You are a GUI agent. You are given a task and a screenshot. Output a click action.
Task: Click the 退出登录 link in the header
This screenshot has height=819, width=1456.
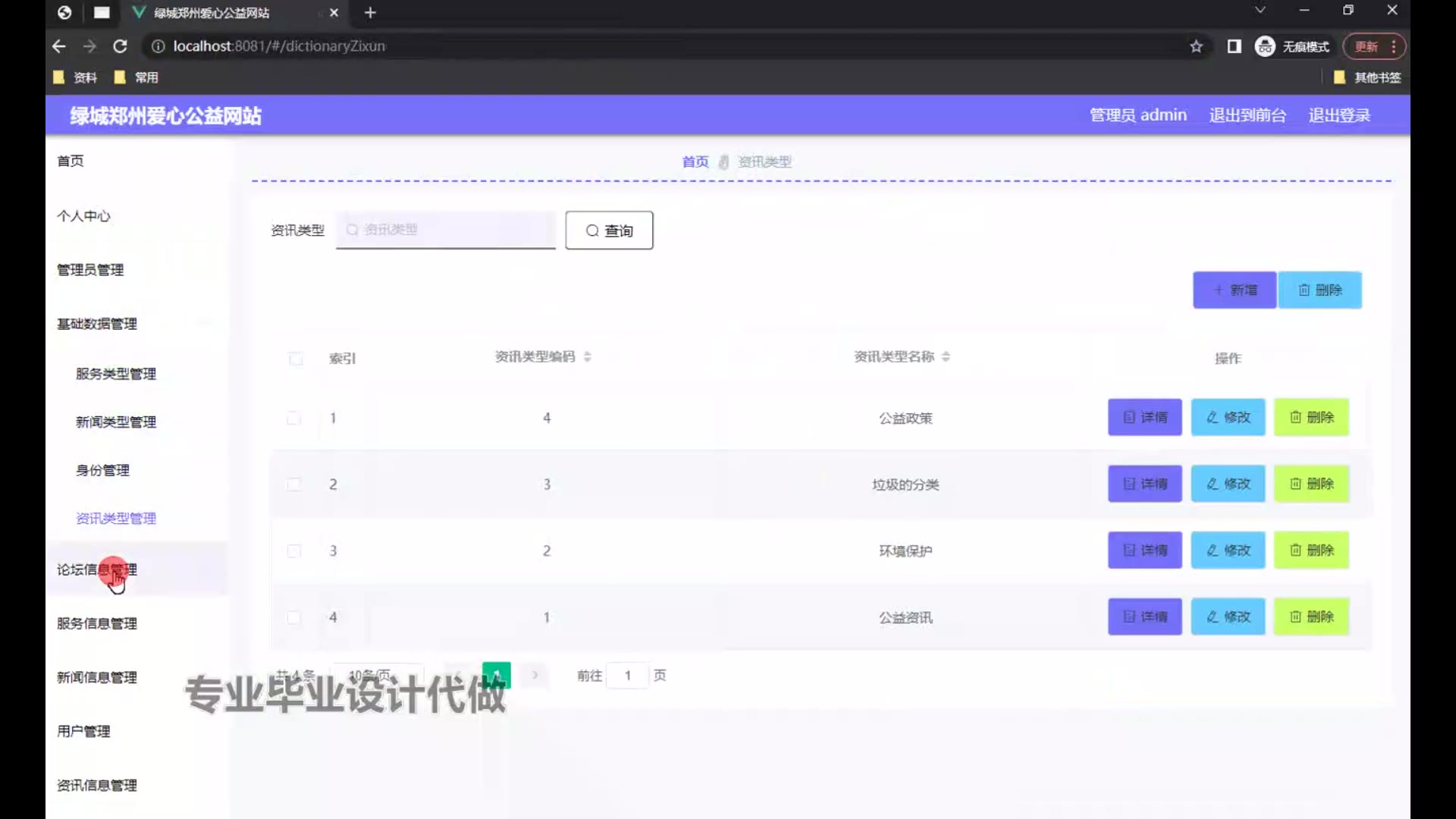(1339, 115)
